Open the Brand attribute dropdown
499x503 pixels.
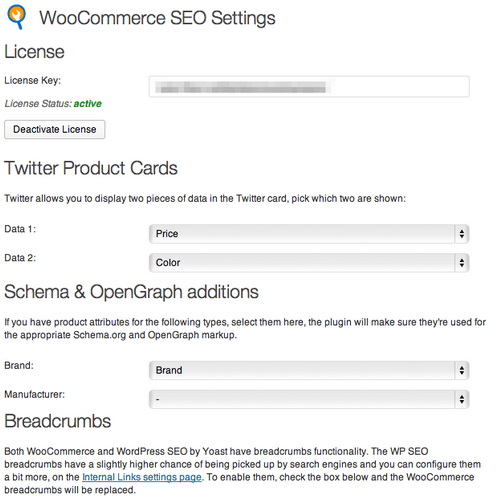pos(309,370)
